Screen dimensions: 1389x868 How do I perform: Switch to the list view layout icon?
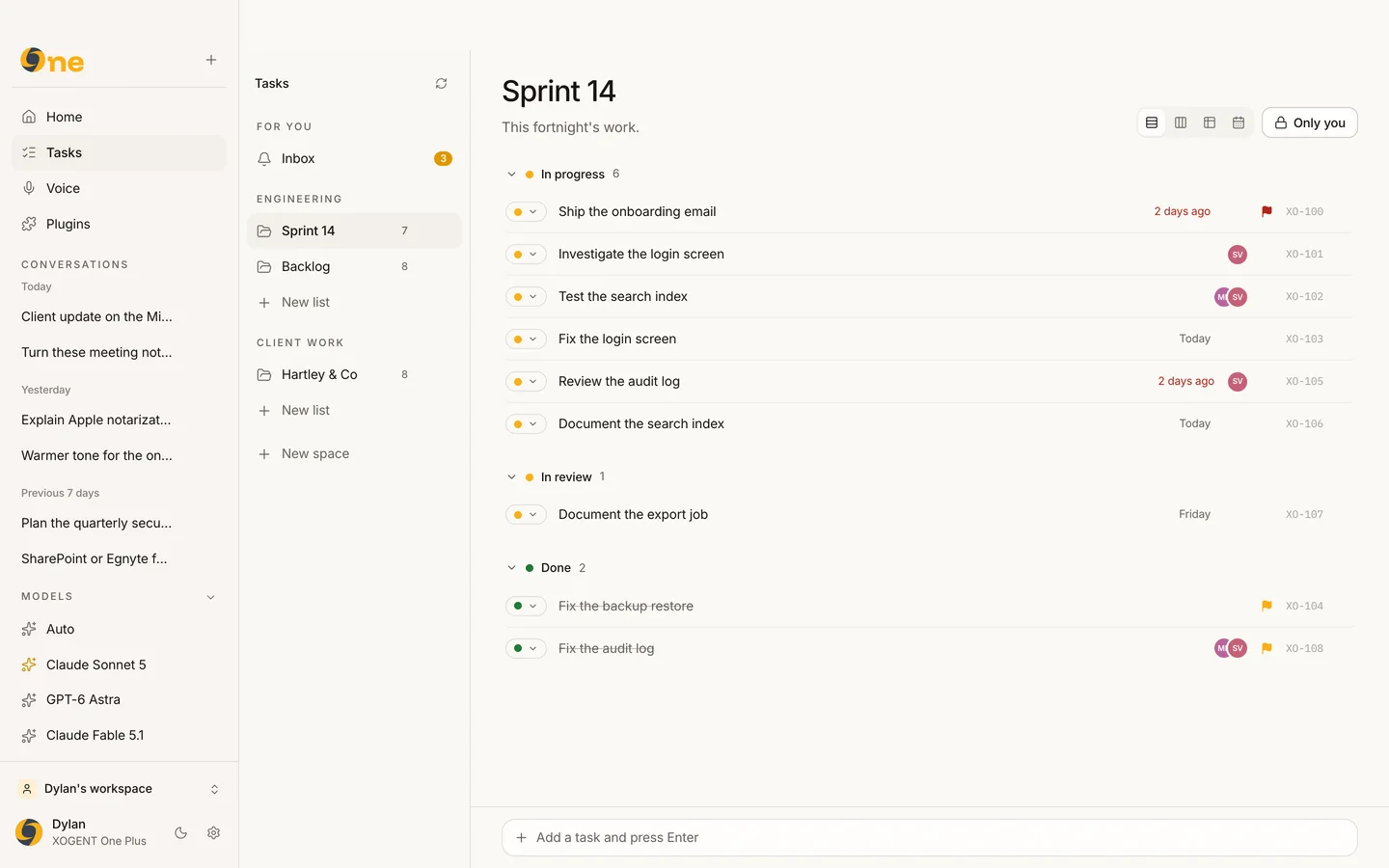pyautogui.click(x=1152, y=122)
